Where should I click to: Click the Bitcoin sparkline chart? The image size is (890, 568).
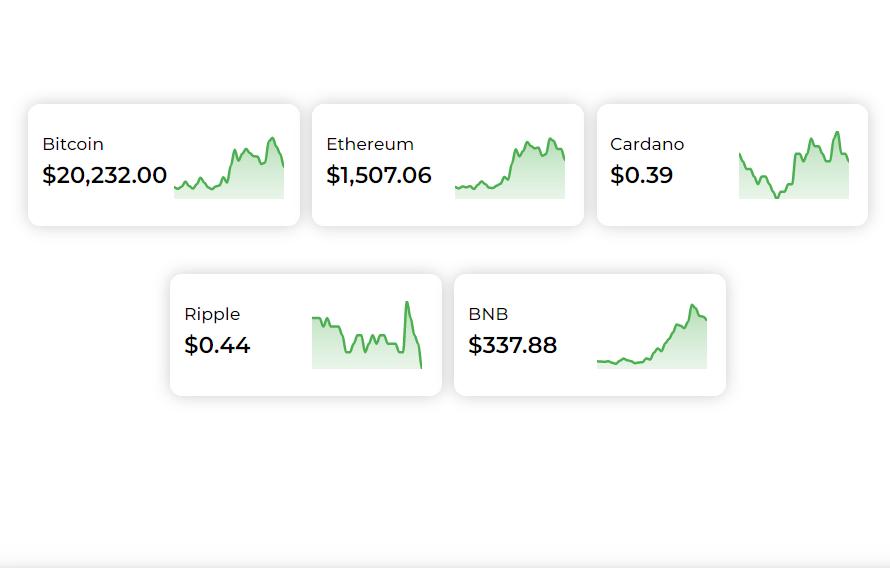[x=229, y=168]
